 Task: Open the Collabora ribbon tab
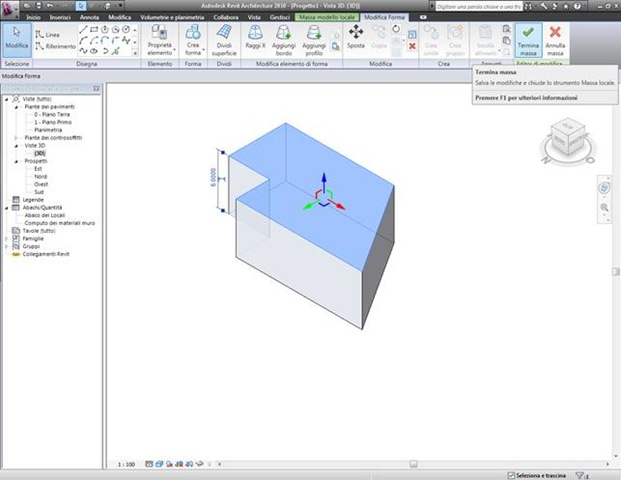(226, 17)
